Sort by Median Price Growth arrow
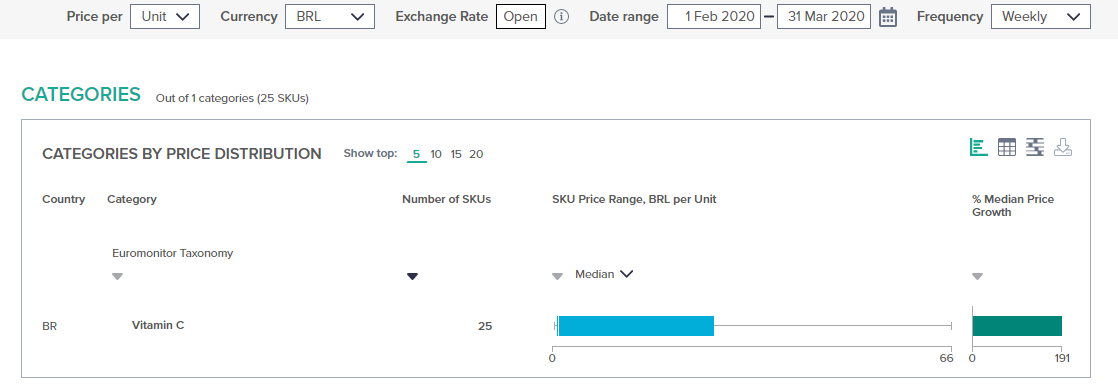1118x387 pixels. tap(978, 277)
